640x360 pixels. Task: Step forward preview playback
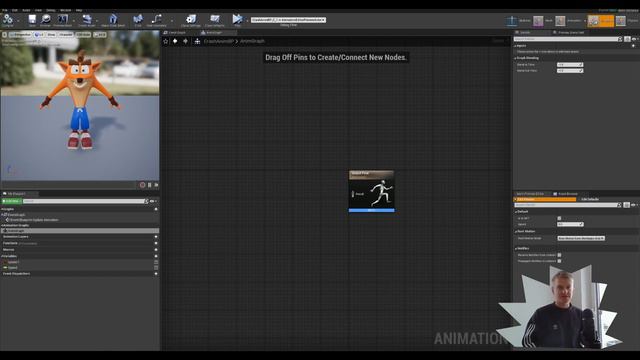pos(156,185)
